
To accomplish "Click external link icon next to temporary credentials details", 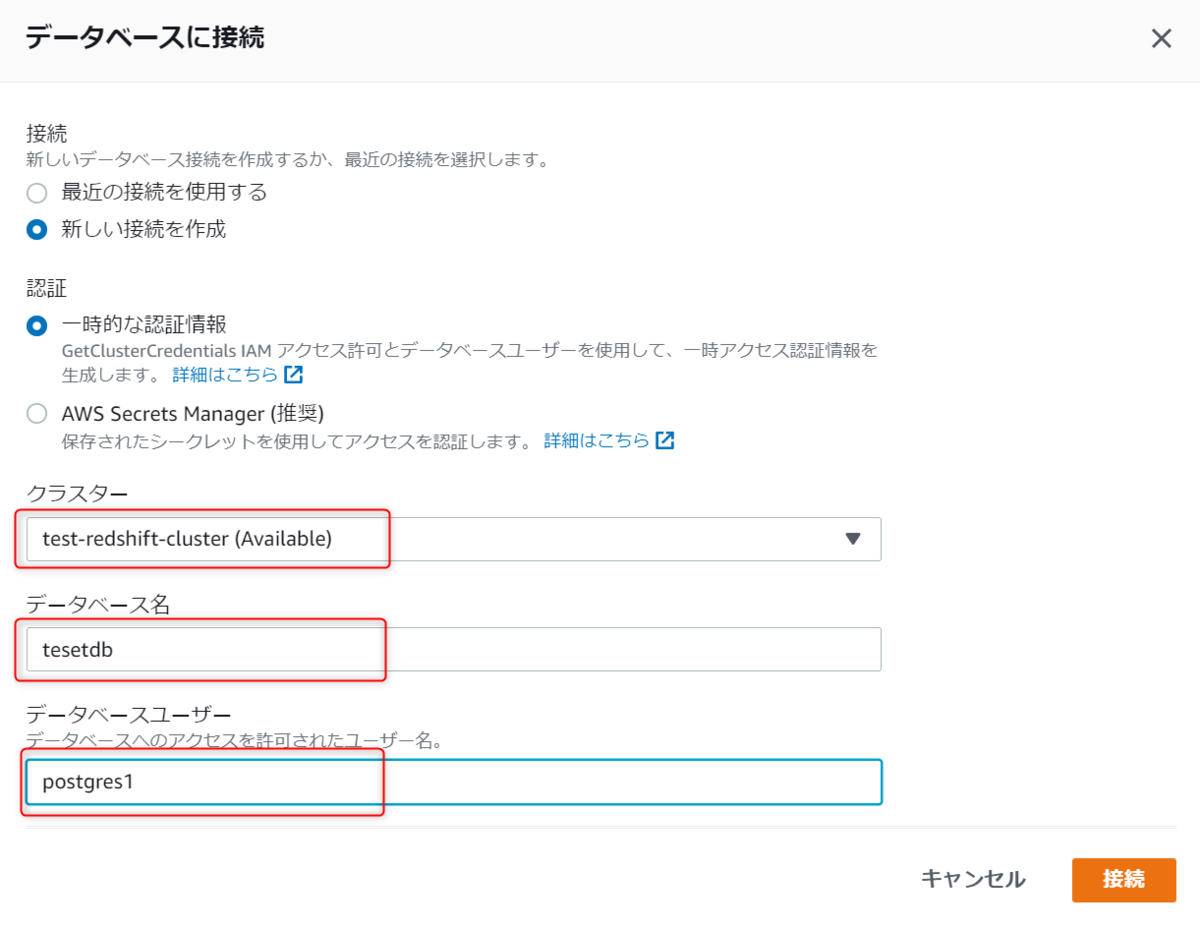I will coord(293,376).
